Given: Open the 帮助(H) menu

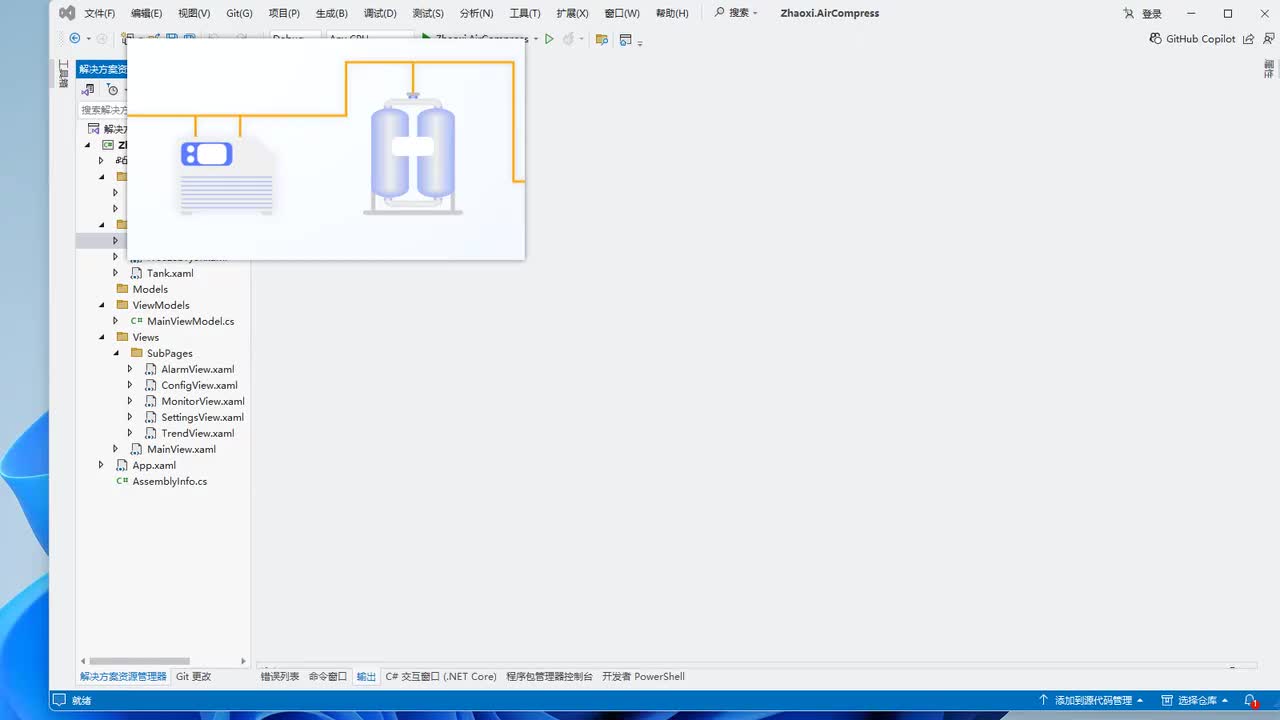Looking at the screenshot, I should 672,14.
